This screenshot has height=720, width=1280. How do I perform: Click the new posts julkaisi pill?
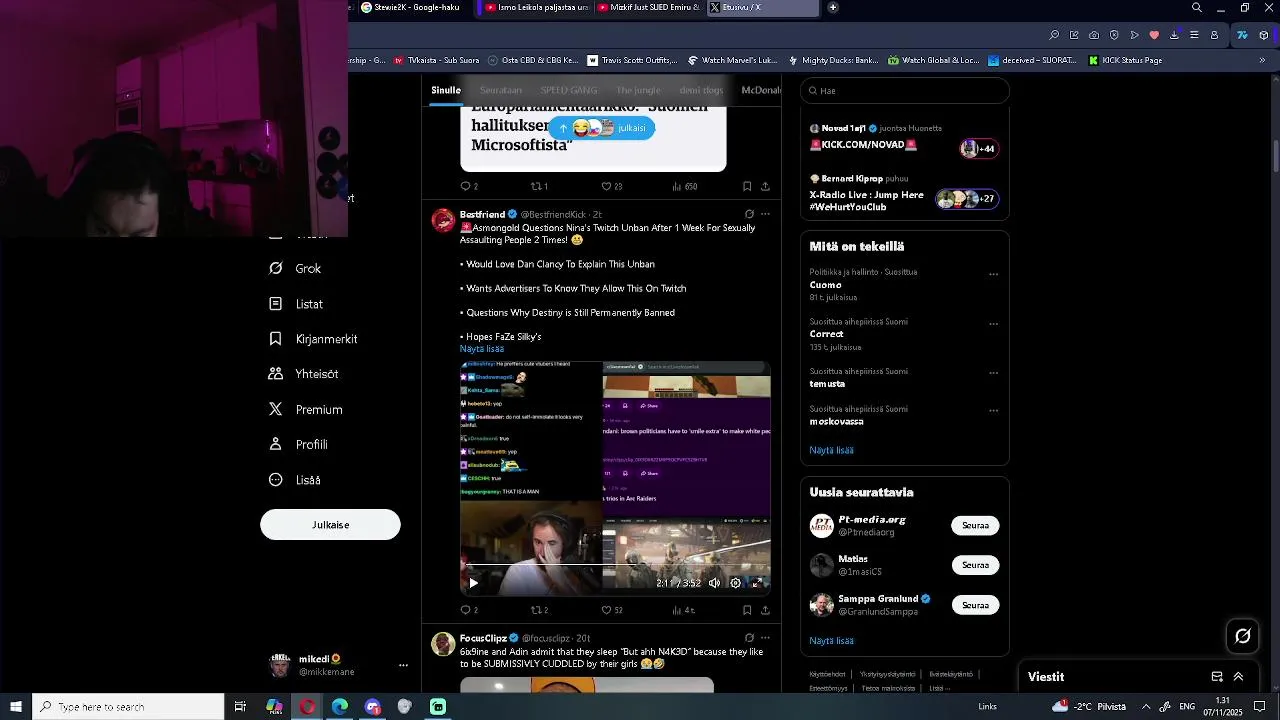[x=601, y=128]
